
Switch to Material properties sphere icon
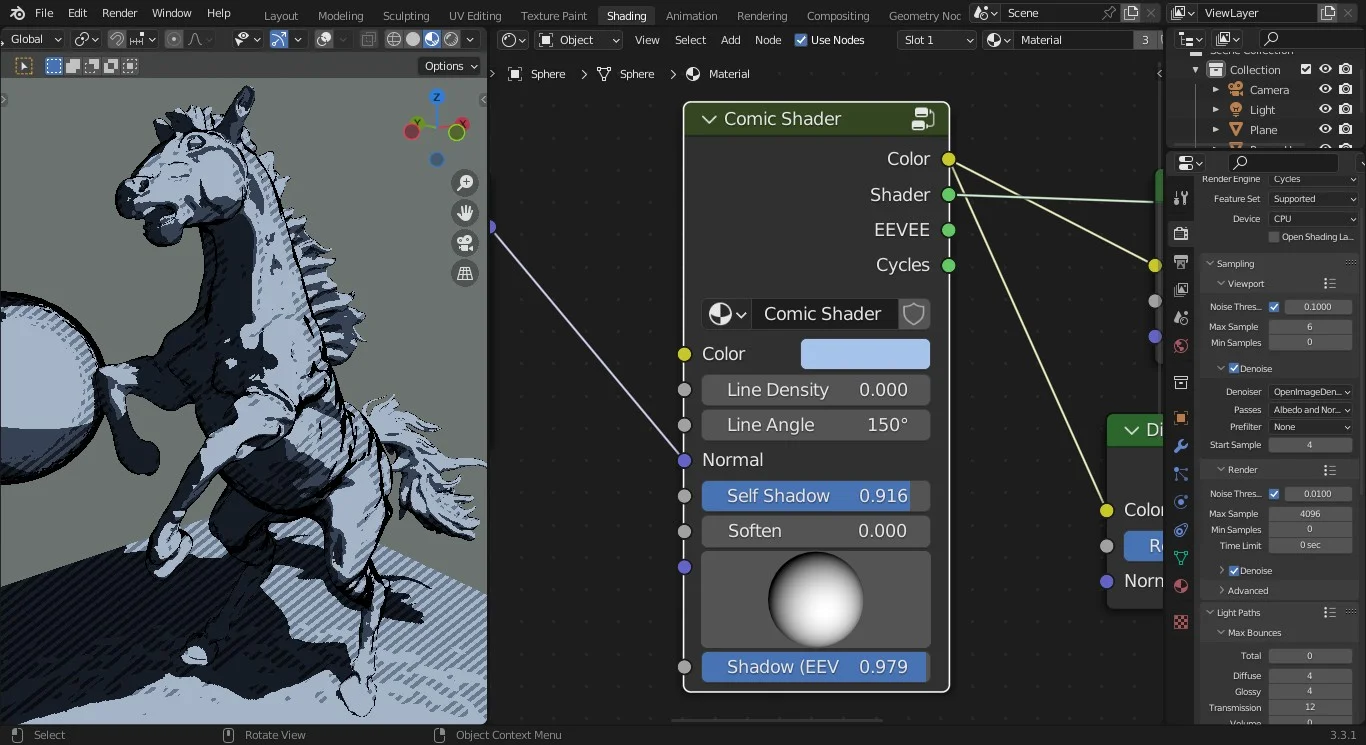(x=1181, y=587)
